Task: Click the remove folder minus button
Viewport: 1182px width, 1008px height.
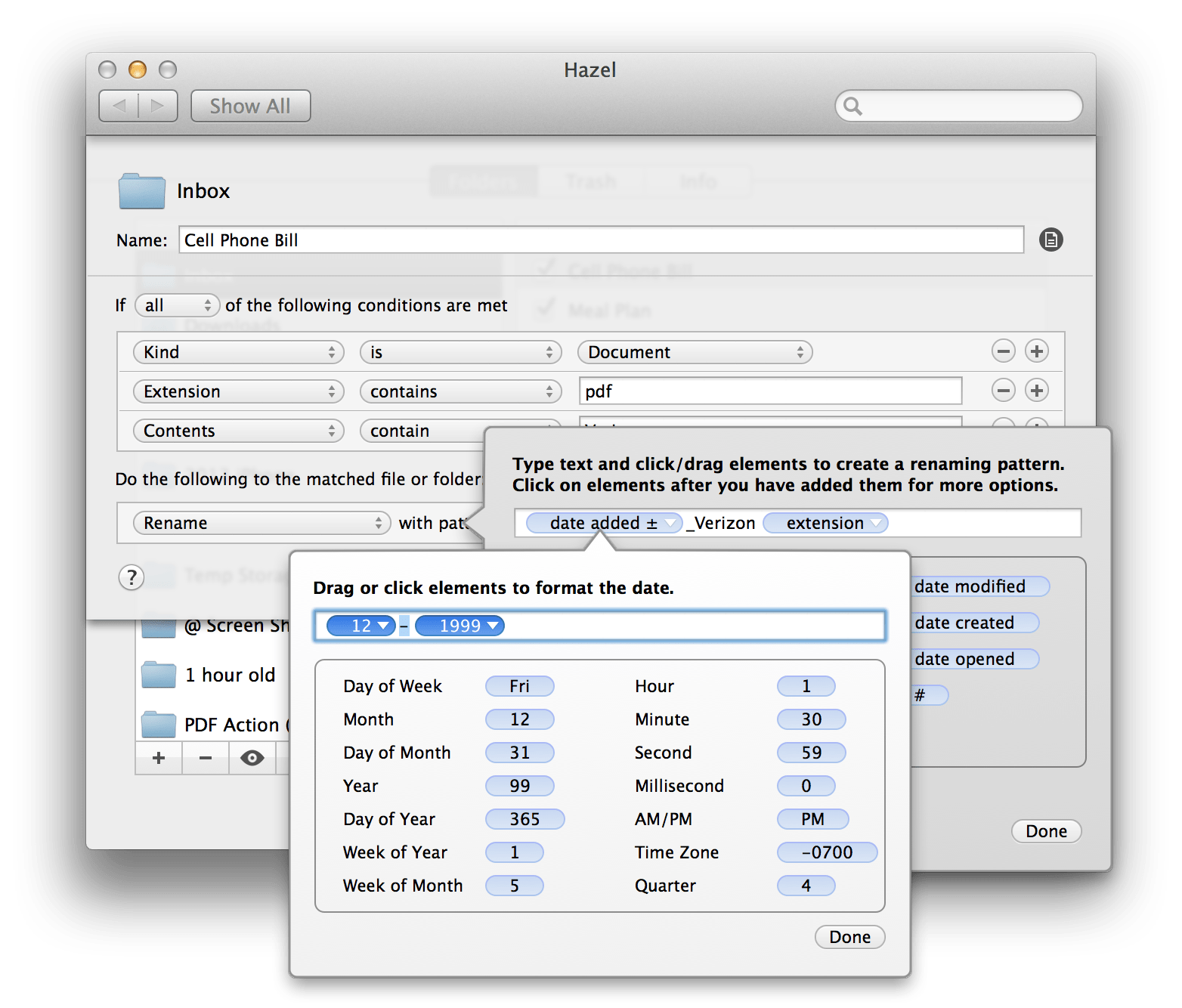Action: [206, 758]
